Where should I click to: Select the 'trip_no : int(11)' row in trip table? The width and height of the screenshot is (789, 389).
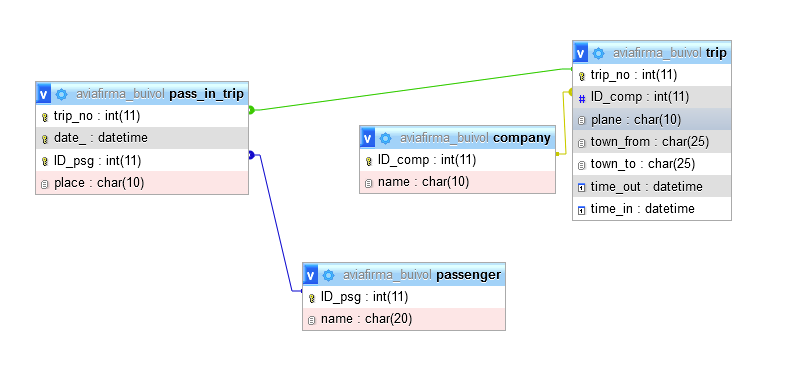(652, 75)
